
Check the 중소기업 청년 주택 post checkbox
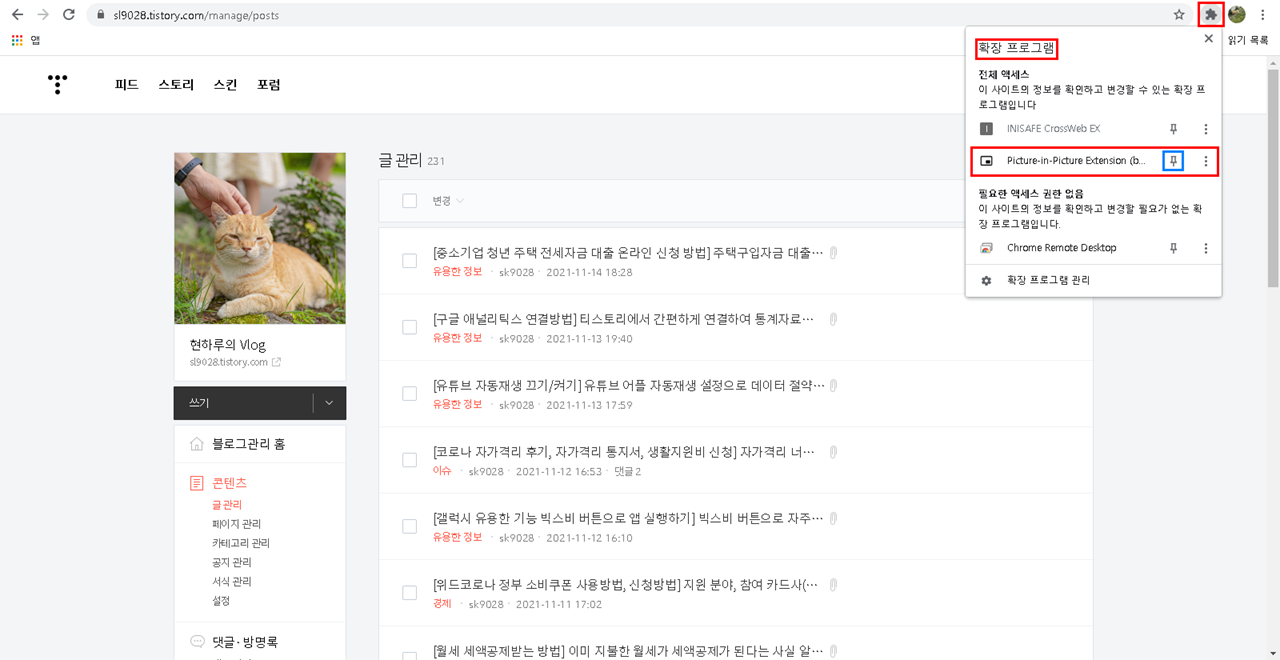(x=409, y=261)
